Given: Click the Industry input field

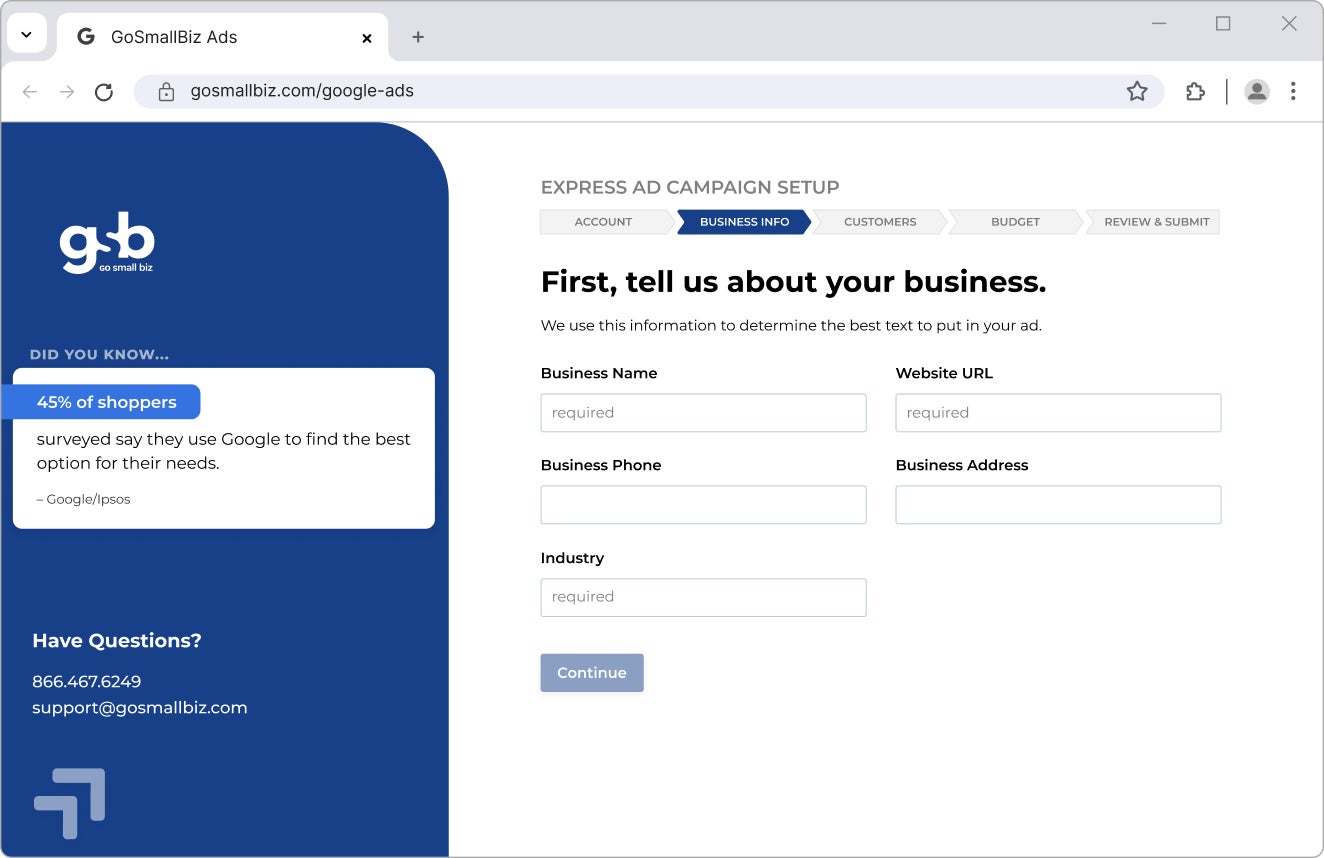Looking at the screenshot, I should [703, 597].
